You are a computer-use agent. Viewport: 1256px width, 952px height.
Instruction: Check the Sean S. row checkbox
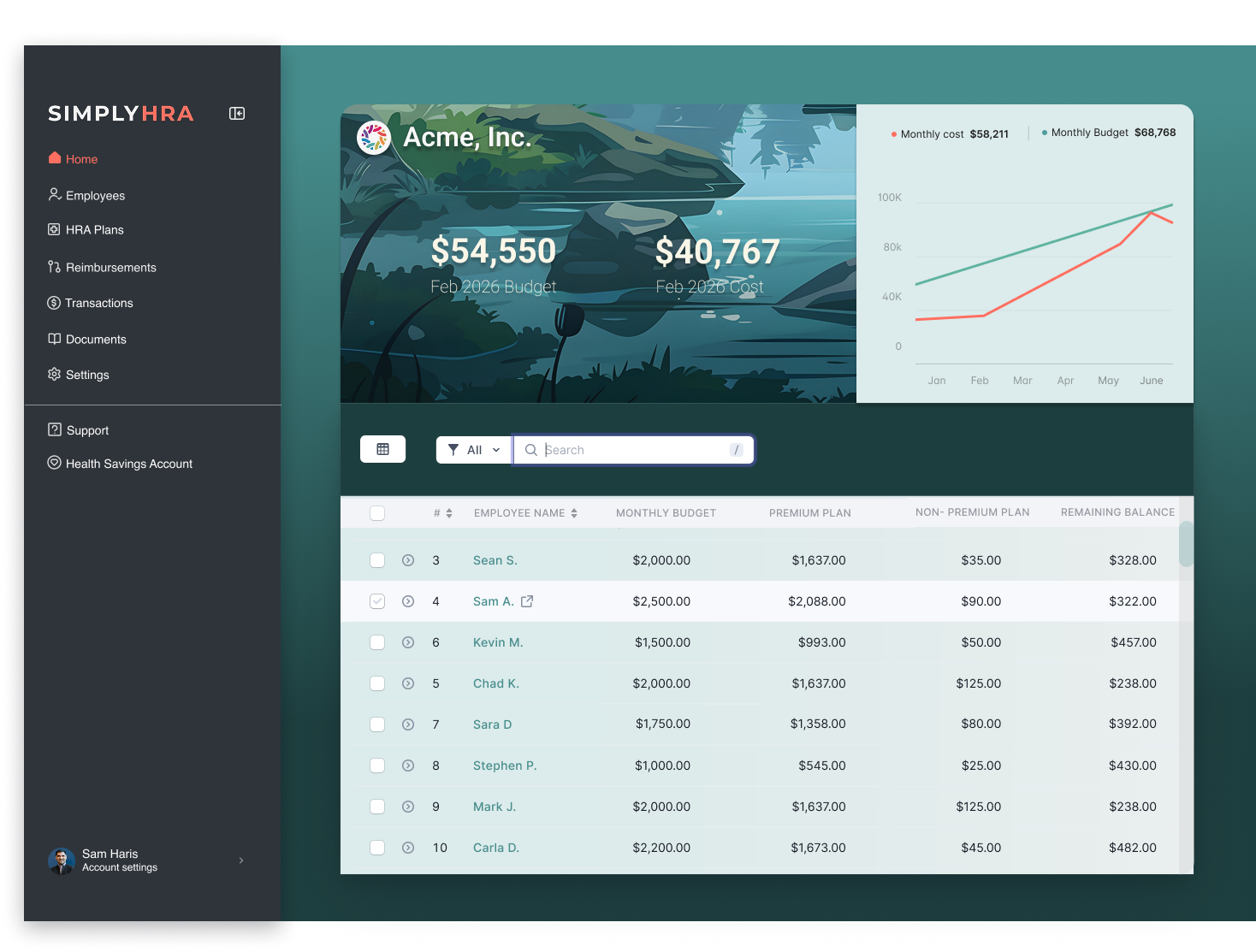click(377, 560)
